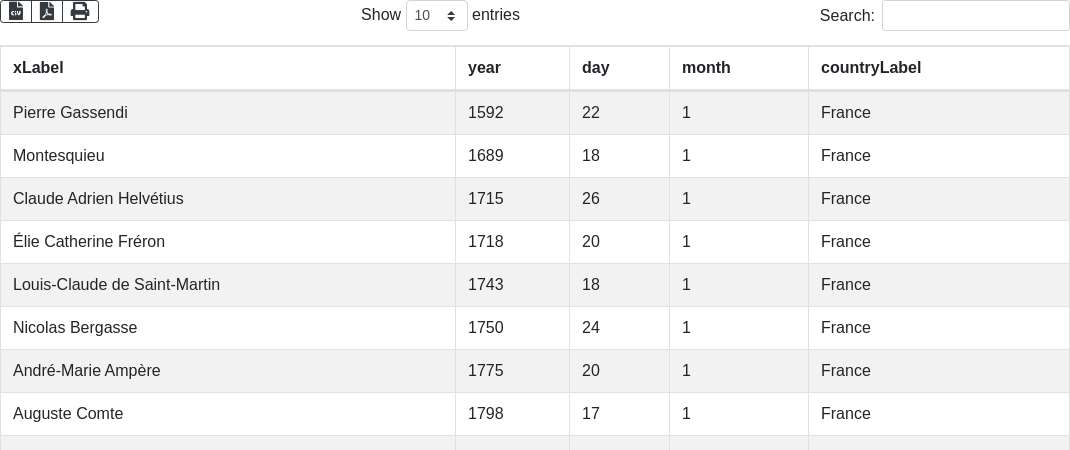This screenshot has width=1070, height=450.
Task: Select André-Marie Ampère entry
Action: 535,371
